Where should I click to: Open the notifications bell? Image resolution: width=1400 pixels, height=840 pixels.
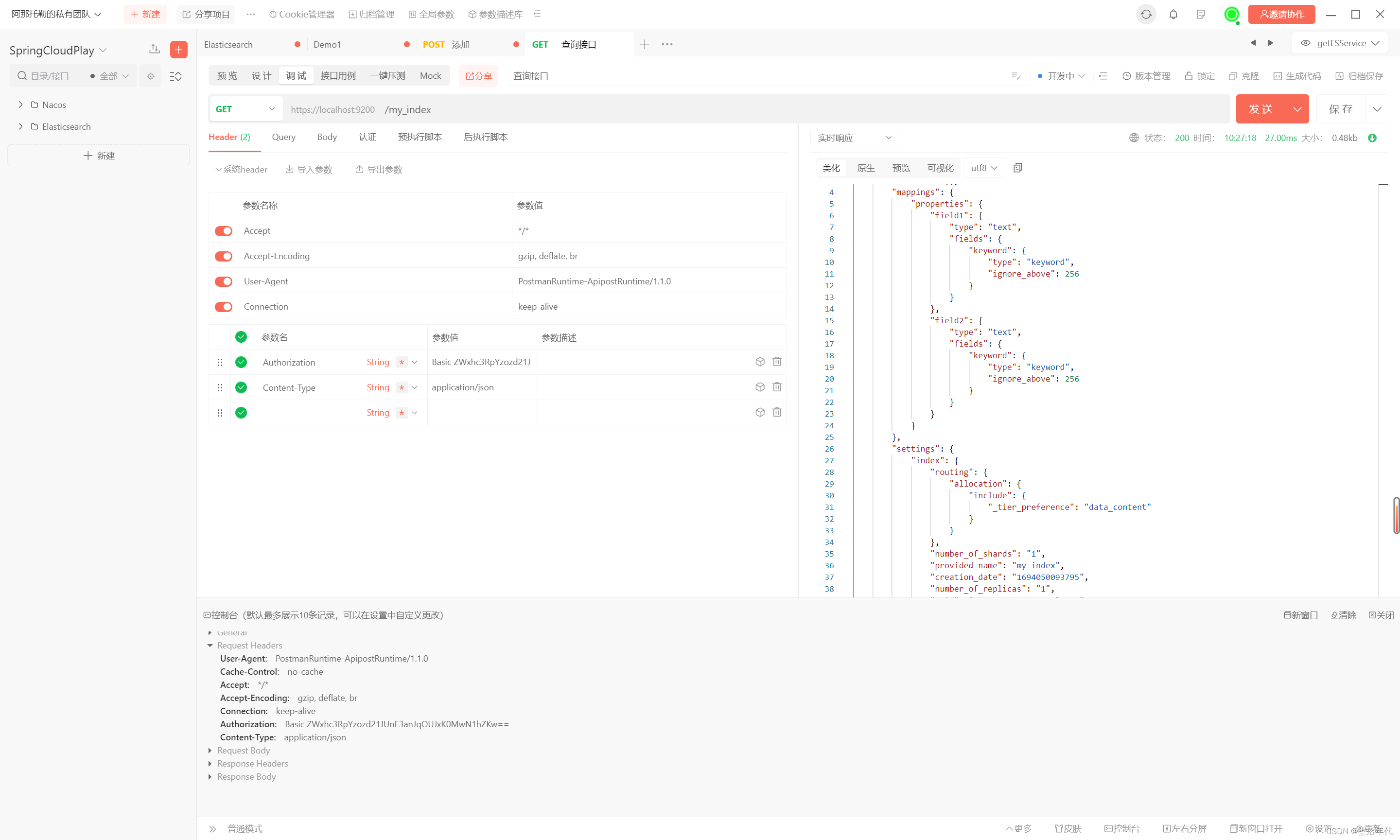coord(1173,14)
